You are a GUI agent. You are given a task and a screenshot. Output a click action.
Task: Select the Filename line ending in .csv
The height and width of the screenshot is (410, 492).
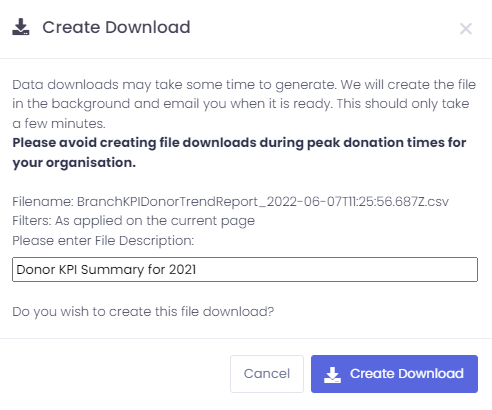(x=230, y=202)
